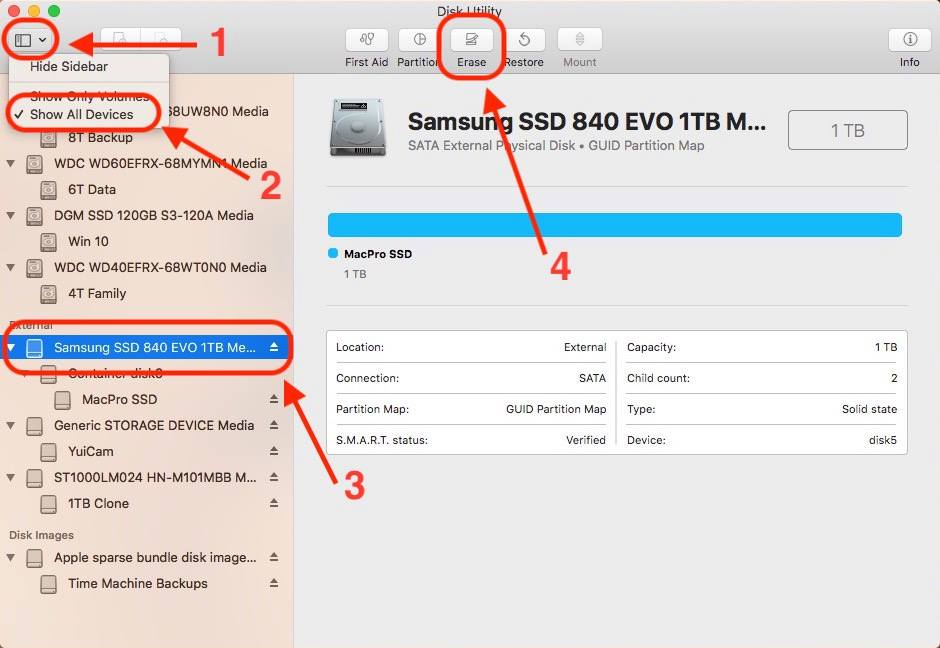Click the 1 TB capacity box
The height and width of the screenshot is (648, 940).
pyautogui.click(x=847, y=130)
